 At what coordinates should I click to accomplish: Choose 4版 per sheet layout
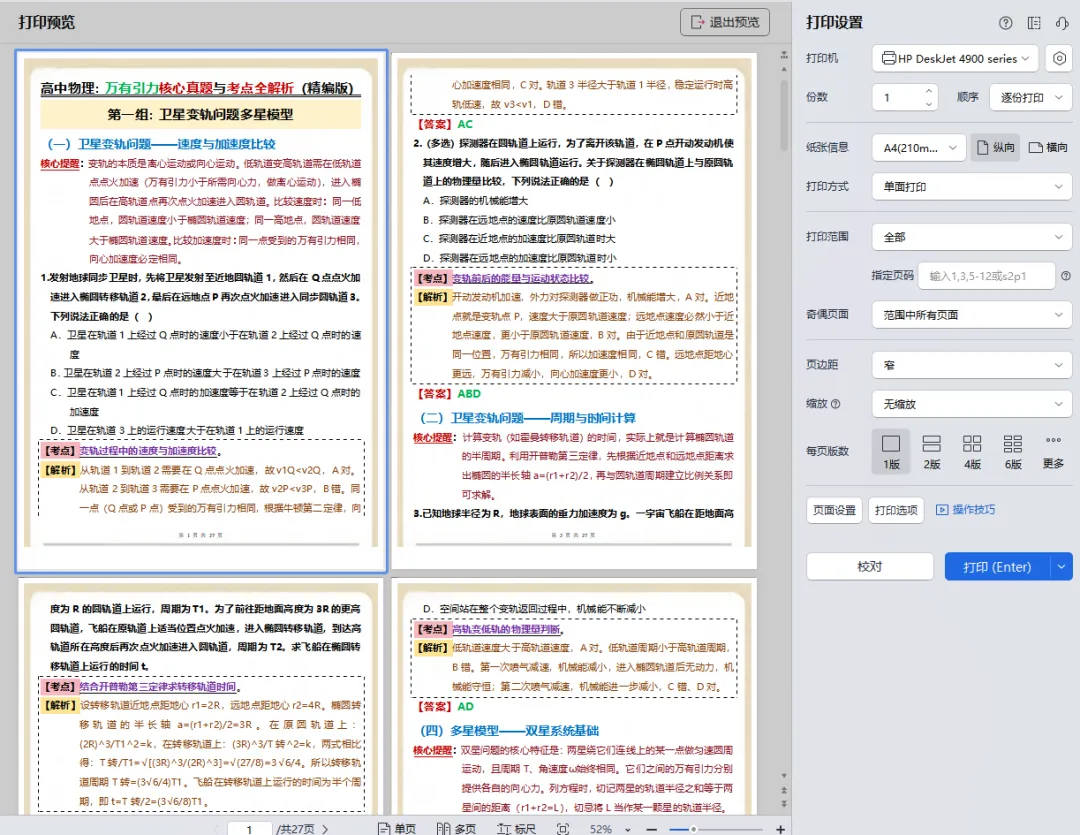[x=972, y=451]
